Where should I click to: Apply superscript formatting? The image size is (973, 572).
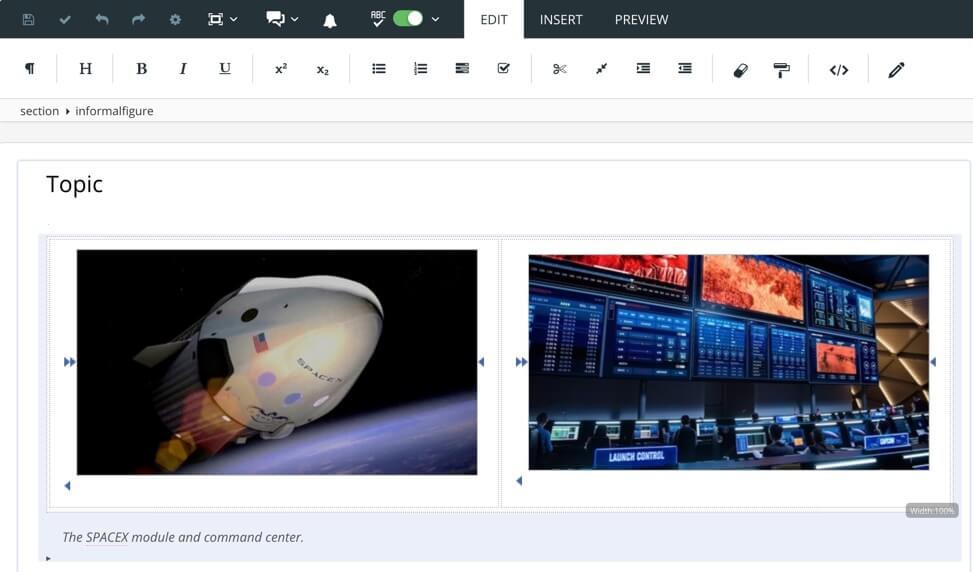[x=280, y=68]
